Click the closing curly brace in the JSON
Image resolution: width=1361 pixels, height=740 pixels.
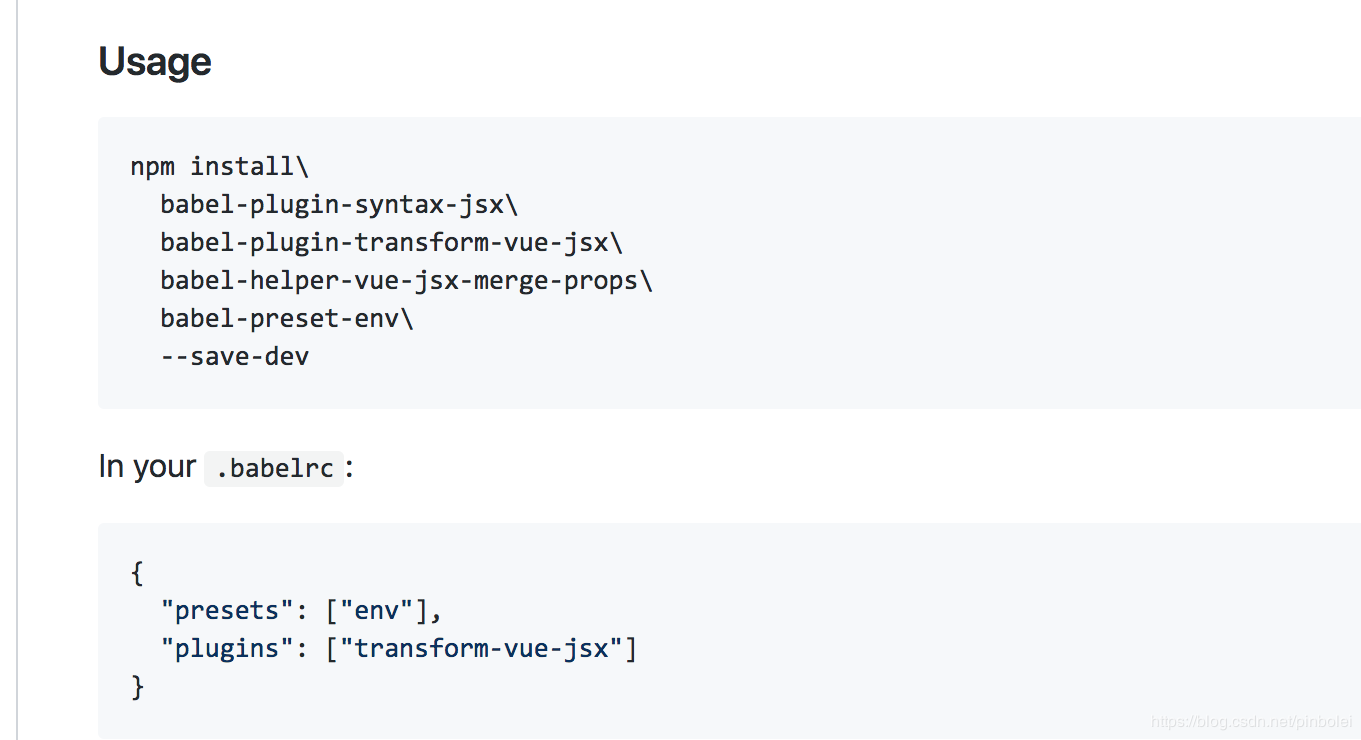(x=137, y=687)
